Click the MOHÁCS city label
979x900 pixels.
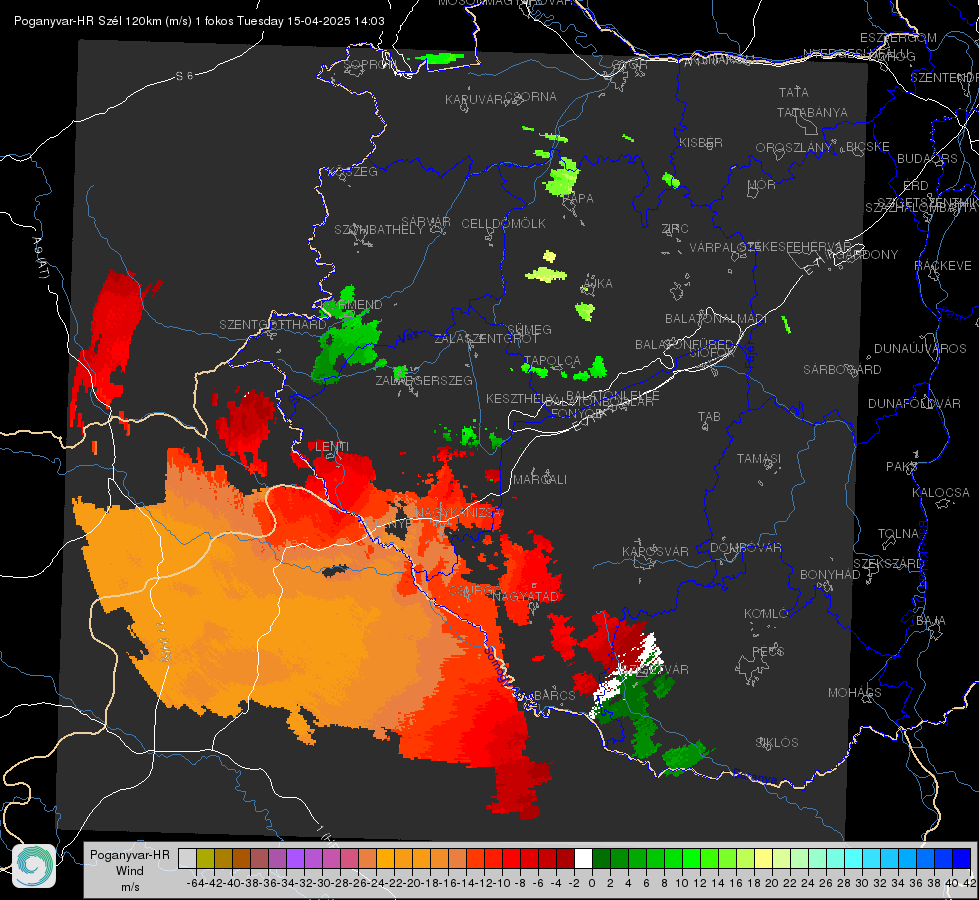[855, 693]
